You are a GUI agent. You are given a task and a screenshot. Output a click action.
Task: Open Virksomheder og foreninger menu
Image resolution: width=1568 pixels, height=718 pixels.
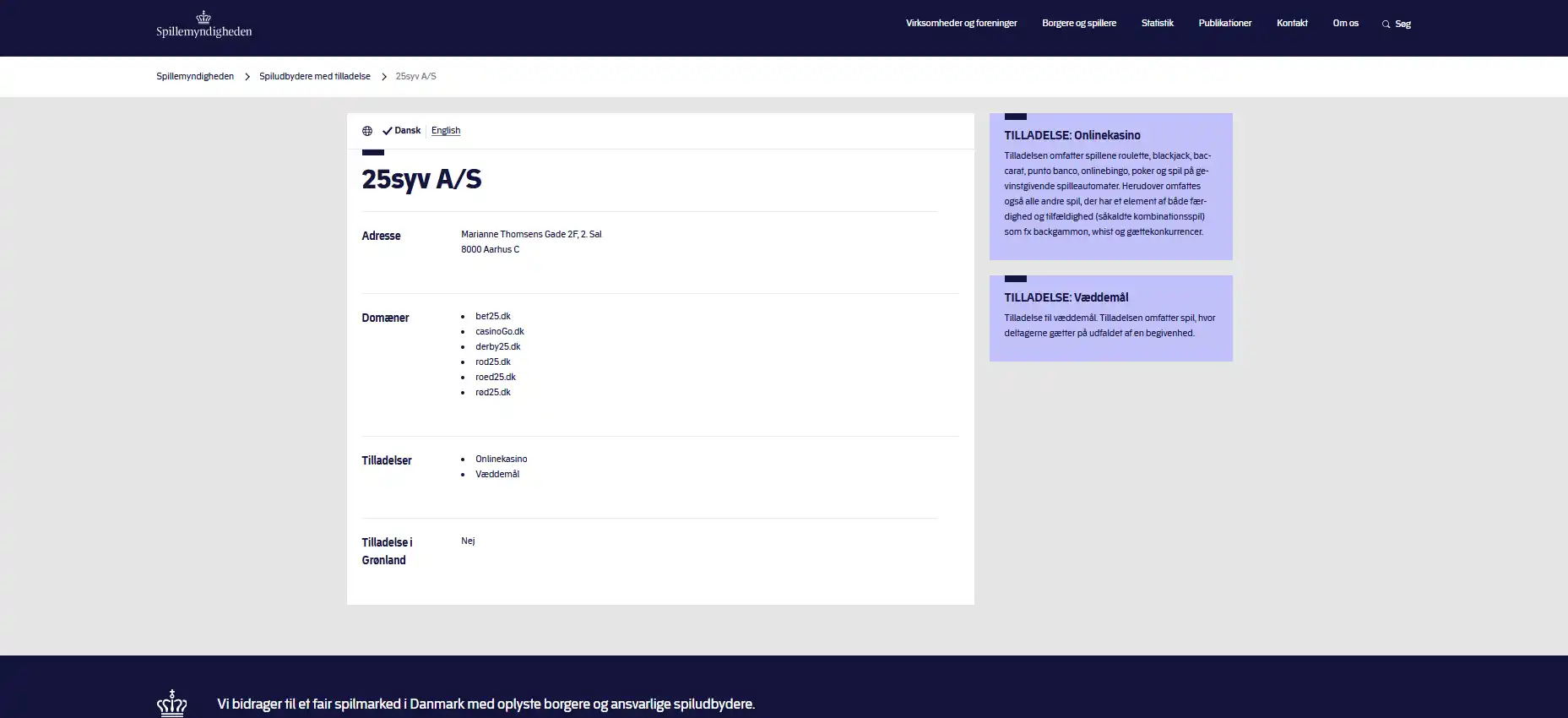click(961, 24)
